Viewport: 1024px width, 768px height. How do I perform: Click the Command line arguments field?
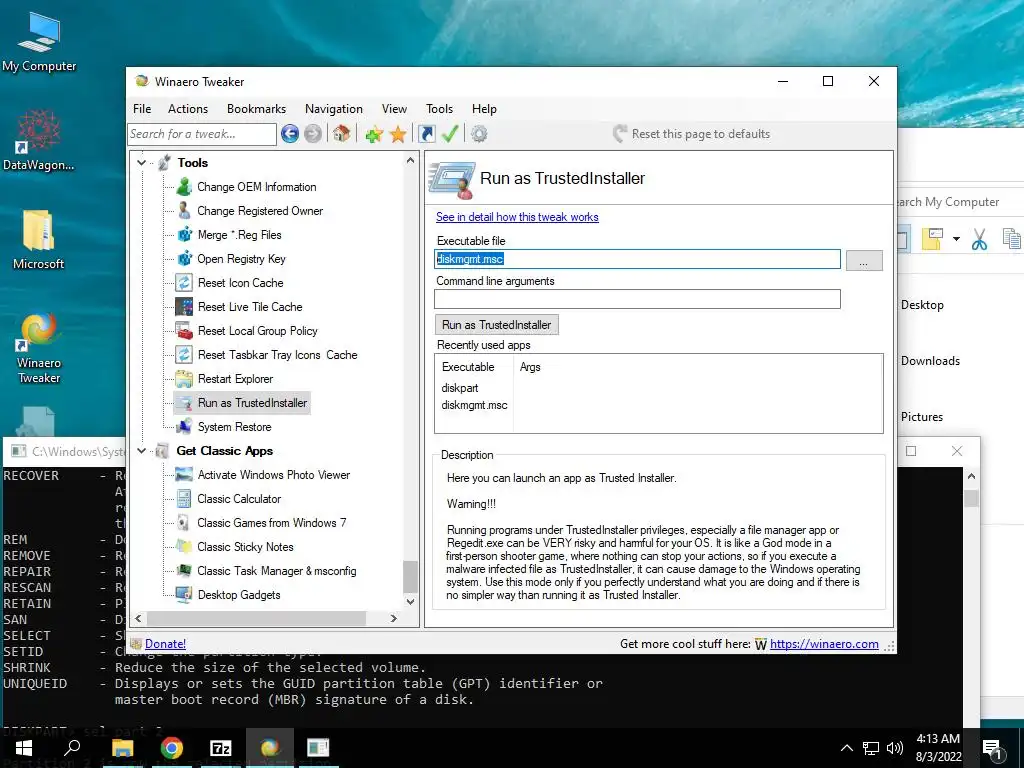(x=637, y=299)
